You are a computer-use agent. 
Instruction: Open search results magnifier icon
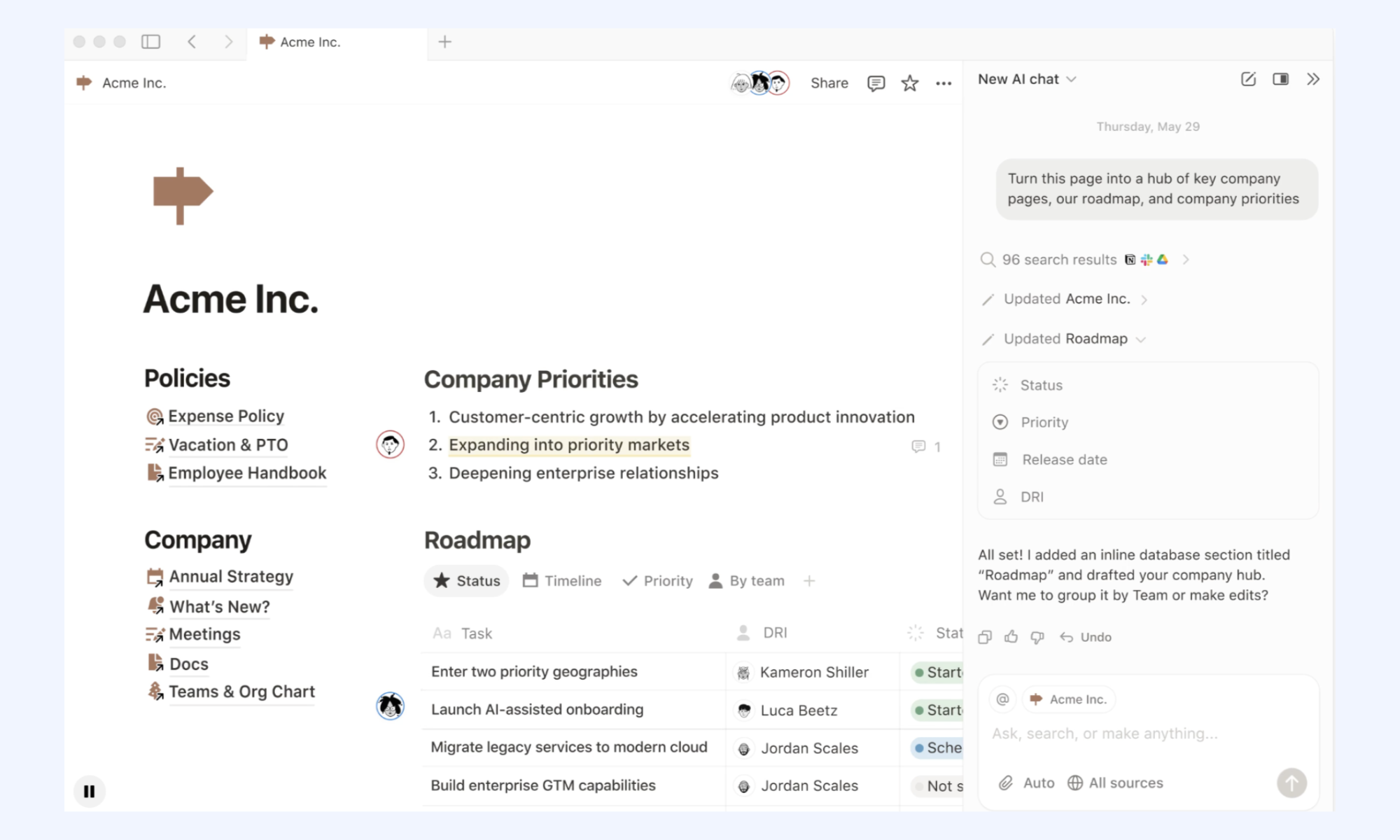point(987,260)
